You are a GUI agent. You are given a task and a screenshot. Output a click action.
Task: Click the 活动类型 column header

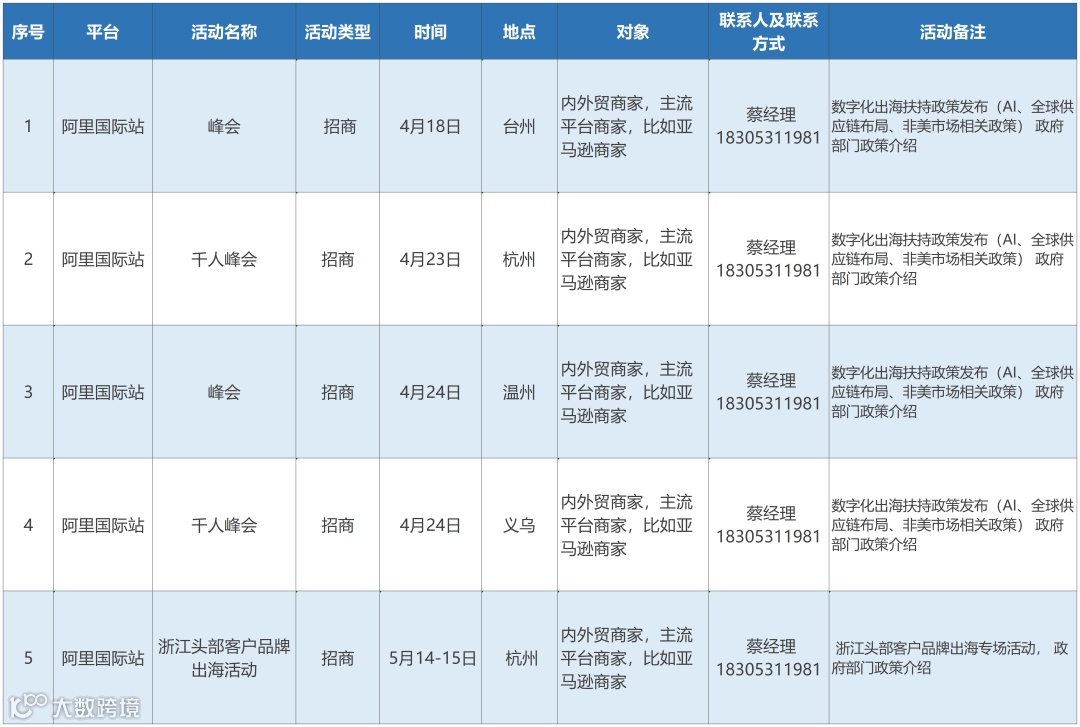(x=338, y=32)
